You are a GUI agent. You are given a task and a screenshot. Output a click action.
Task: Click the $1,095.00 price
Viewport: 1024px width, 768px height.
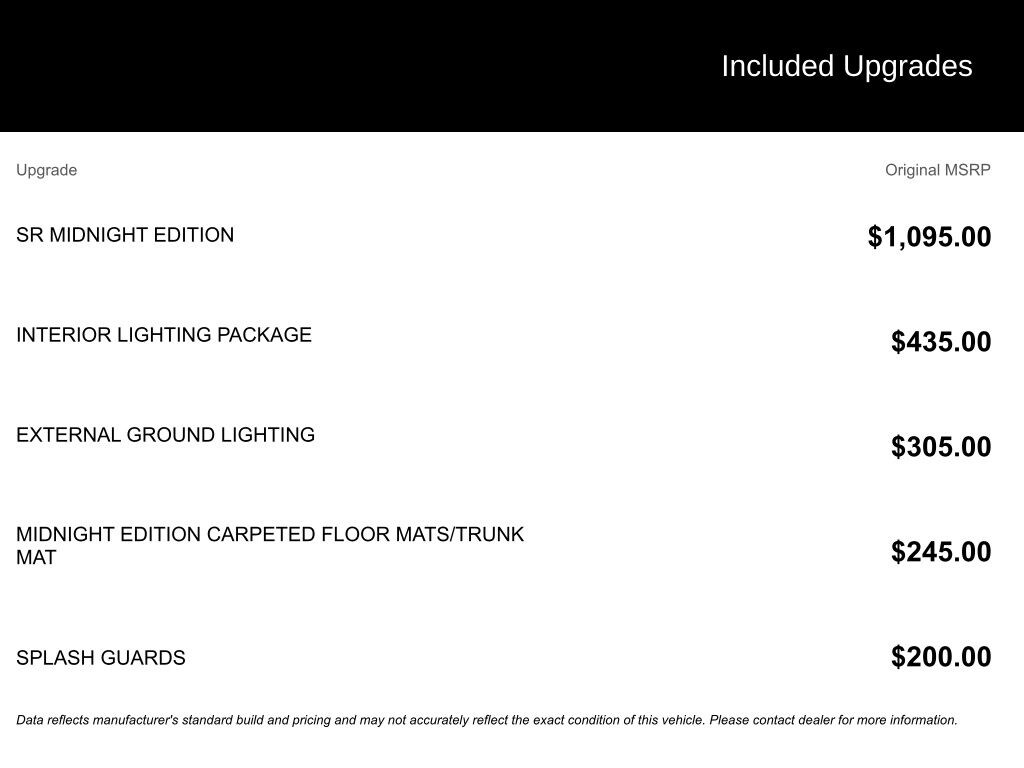click(x=929, y=237)
